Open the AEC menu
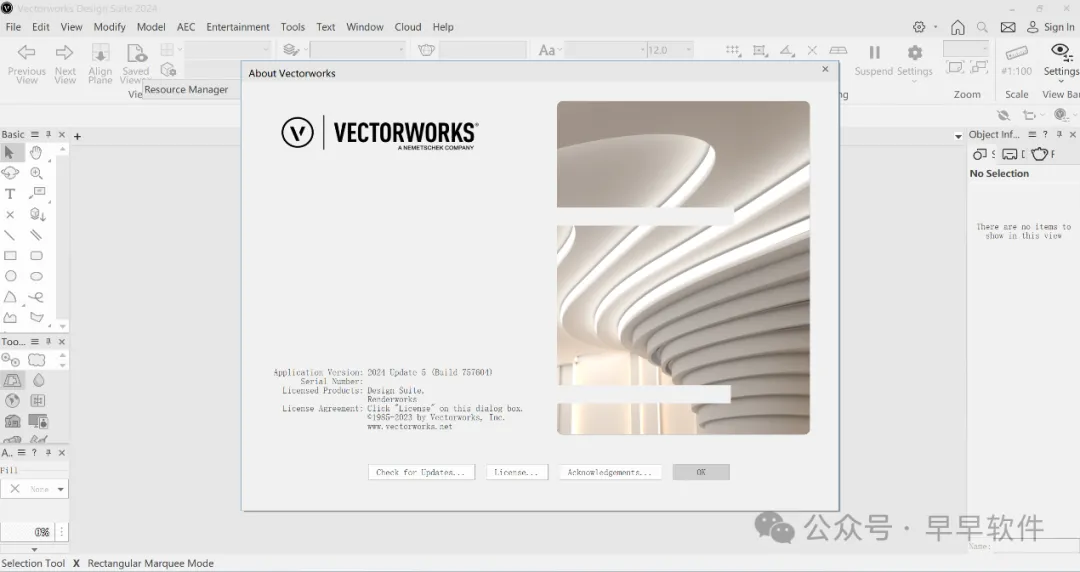Image resolution: width=1080 pixels, height=572 pixels. tap(186, 27)
